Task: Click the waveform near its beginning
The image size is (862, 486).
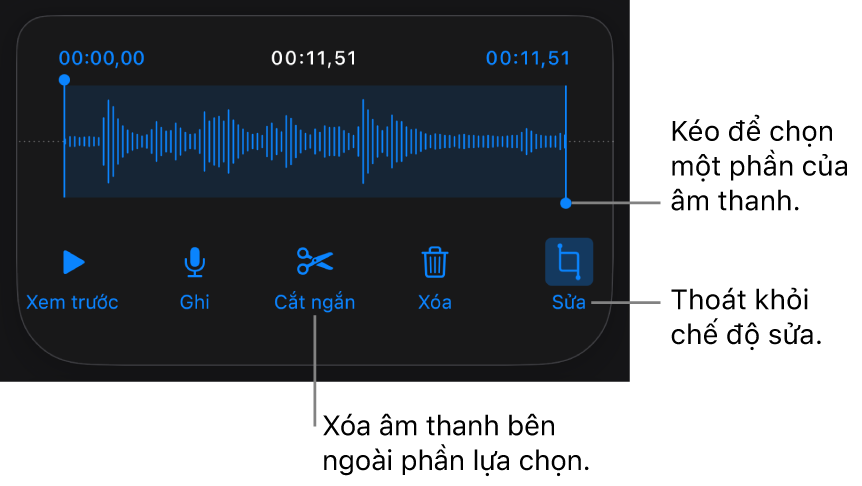Action: [x=82, y=141]
